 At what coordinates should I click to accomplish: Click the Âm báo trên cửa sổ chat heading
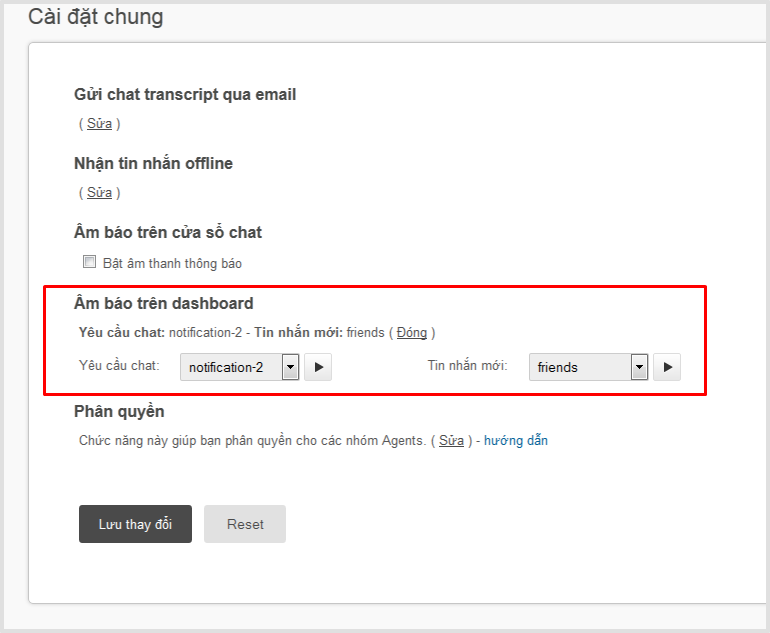(168, 232)
